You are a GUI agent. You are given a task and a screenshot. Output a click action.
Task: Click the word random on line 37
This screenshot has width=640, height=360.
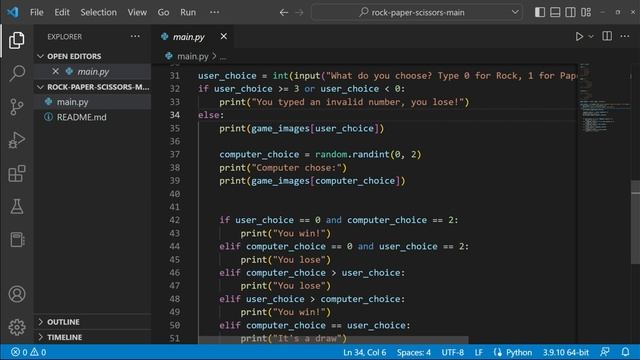point(331,154)
